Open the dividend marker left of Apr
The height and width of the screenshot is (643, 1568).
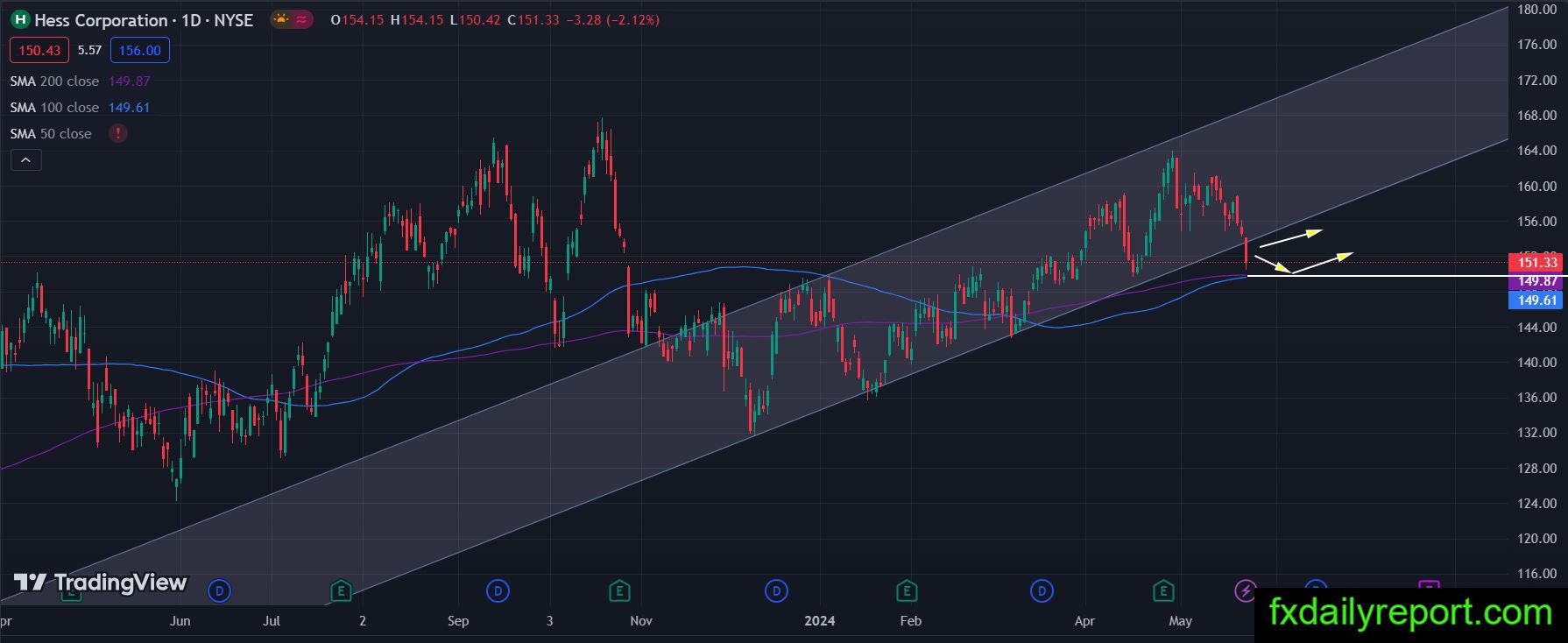point(1042,591)
